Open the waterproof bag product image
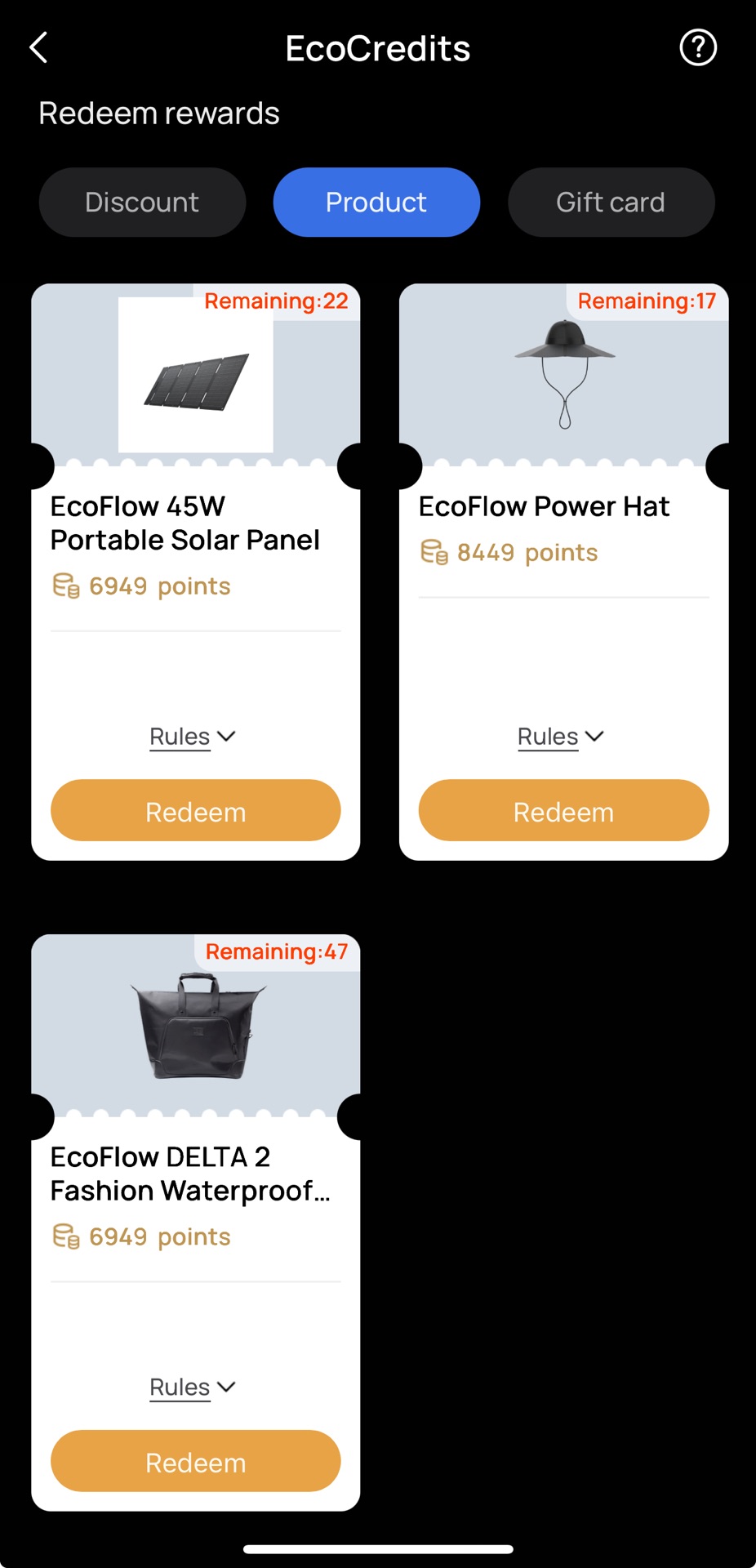 [198, 1026]
